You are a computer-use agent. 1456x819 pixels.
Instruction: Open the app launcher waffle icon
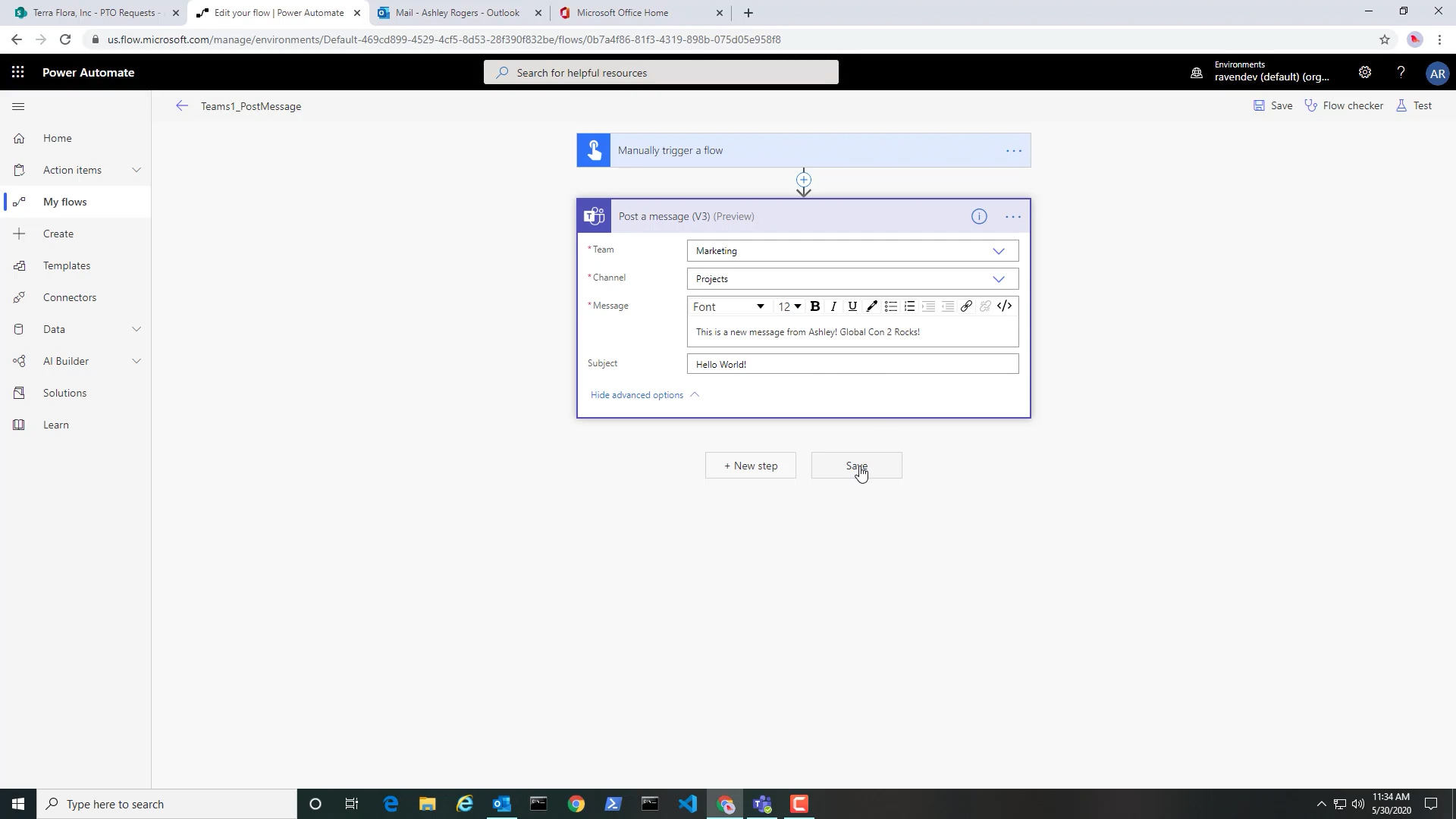pos(18,72)
